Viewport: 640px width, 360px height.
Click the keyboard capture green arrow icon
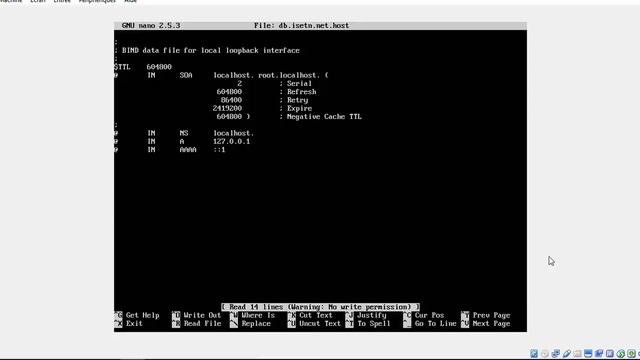(631, 353)
